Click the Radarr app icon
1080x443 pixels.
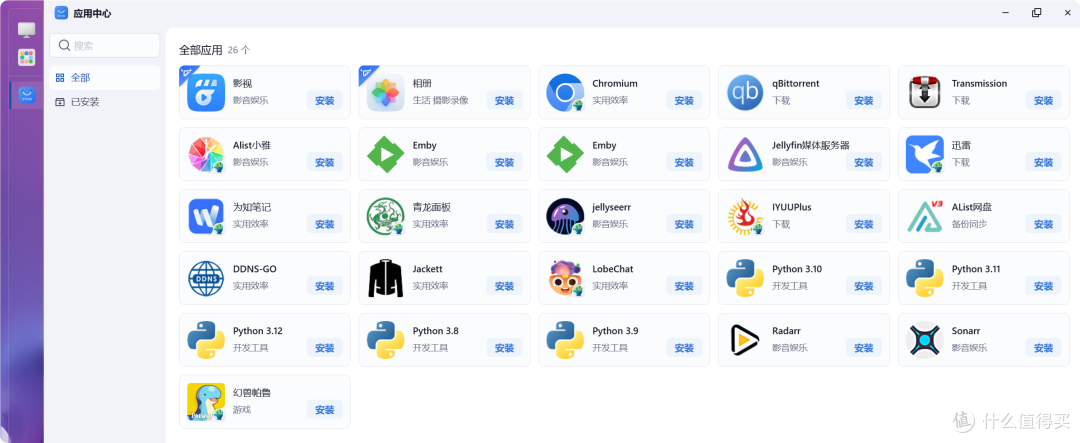coord(745,340)
